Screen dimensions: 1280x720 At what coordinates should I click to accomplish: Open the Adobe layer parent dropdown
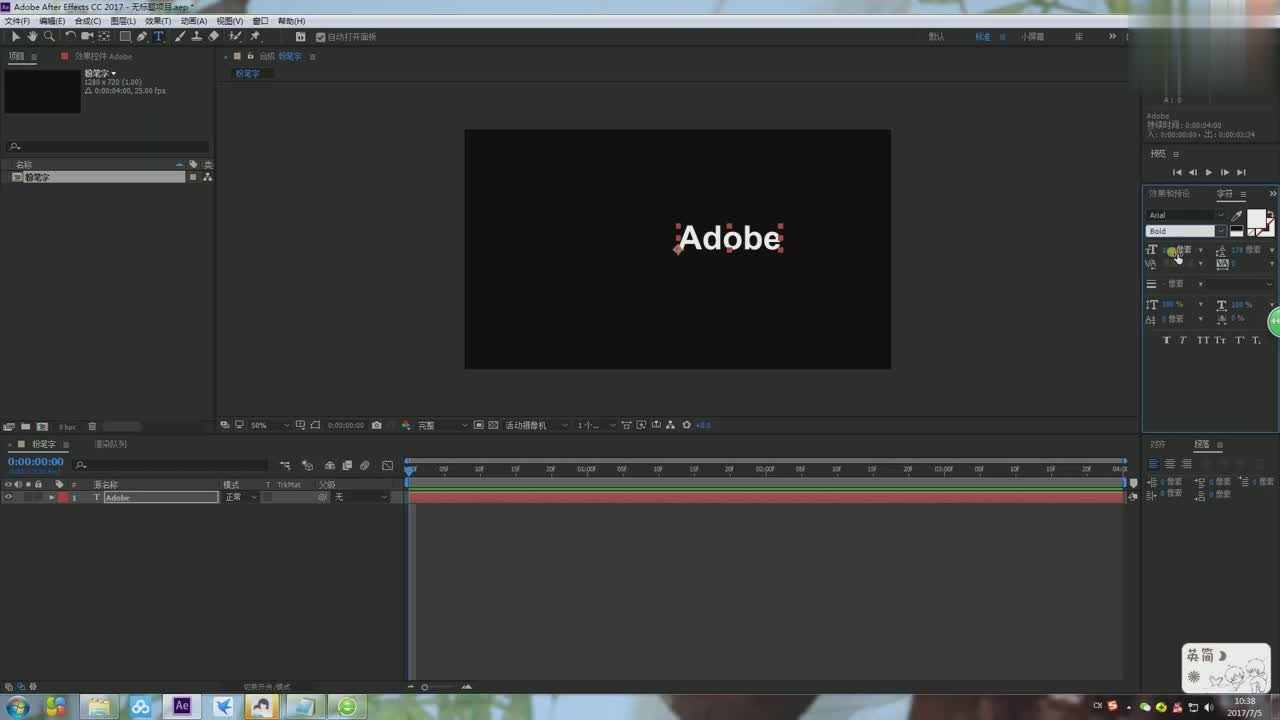point(360,497)
